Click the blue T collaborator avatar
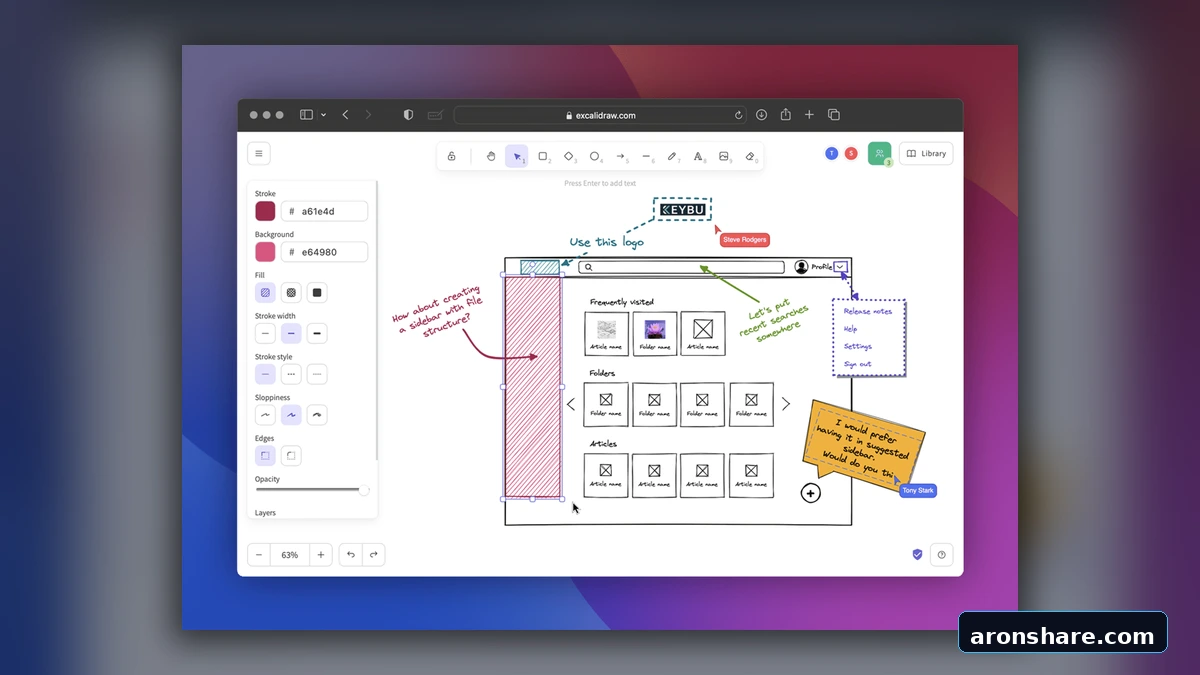Image resolution: width=1200 pixels, height=675 pixels. pyautogui.click(x=831, y=153)
